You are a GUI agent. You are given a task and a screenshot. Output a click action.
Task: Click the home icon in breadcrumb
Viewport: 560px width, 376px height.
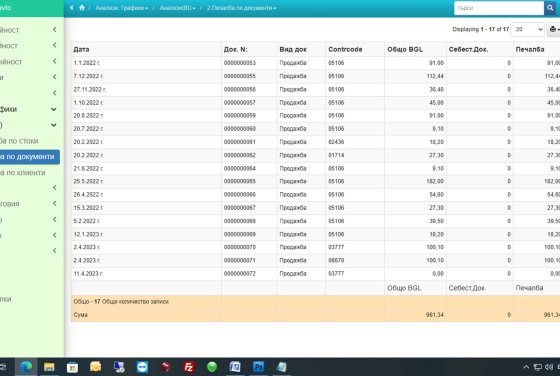(x=82, y=8)
